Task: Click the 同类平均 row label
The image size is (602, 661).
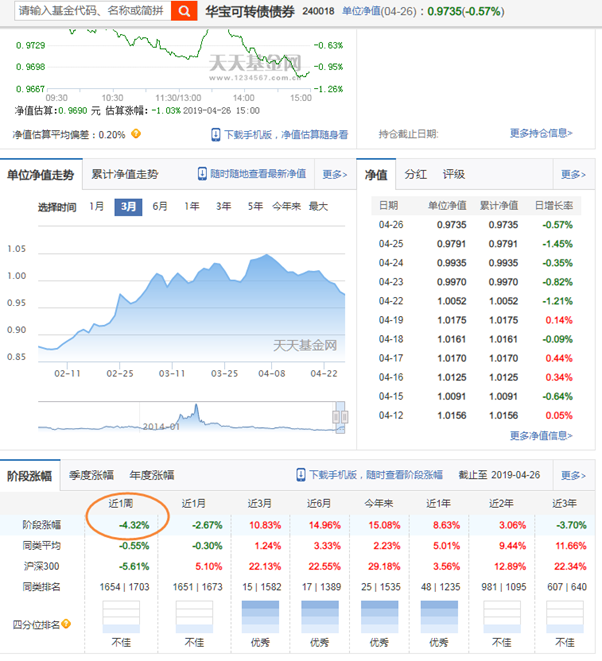Action: click(41, 545)
